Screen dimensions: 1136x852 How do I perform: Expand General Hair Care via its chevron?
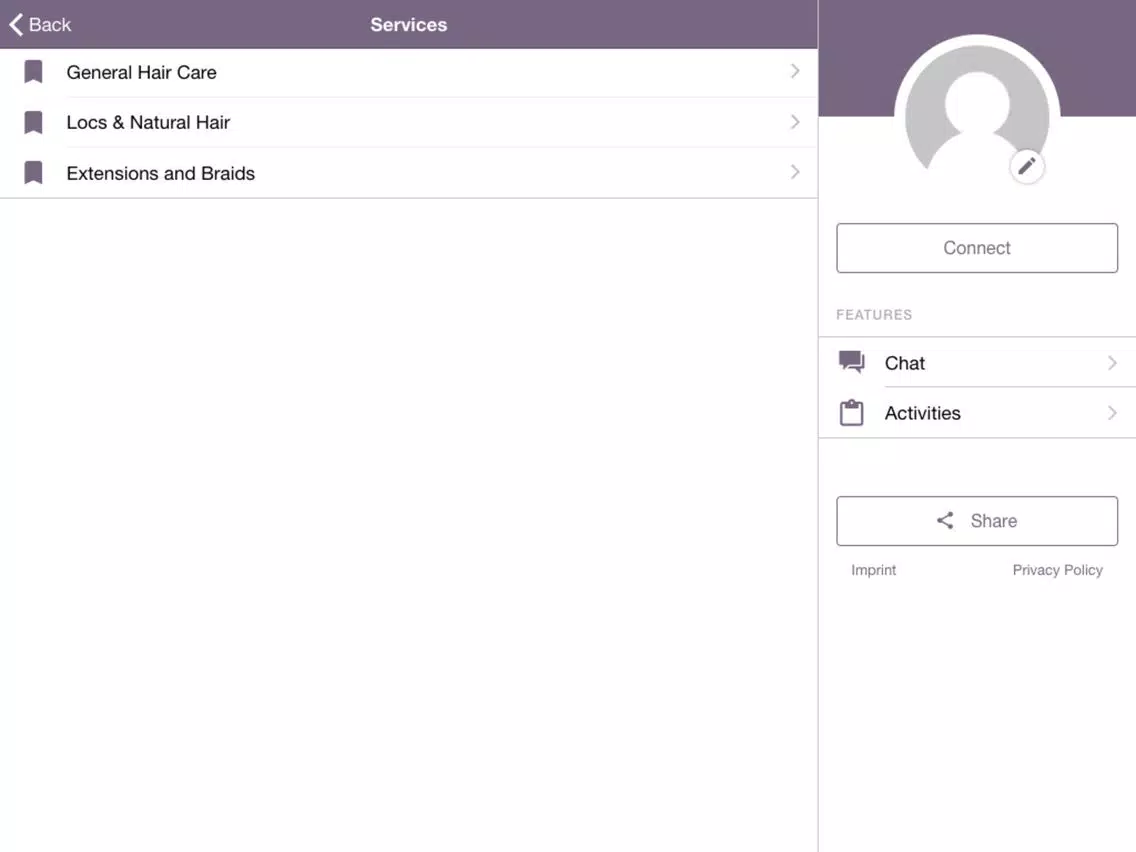[795, 71]
